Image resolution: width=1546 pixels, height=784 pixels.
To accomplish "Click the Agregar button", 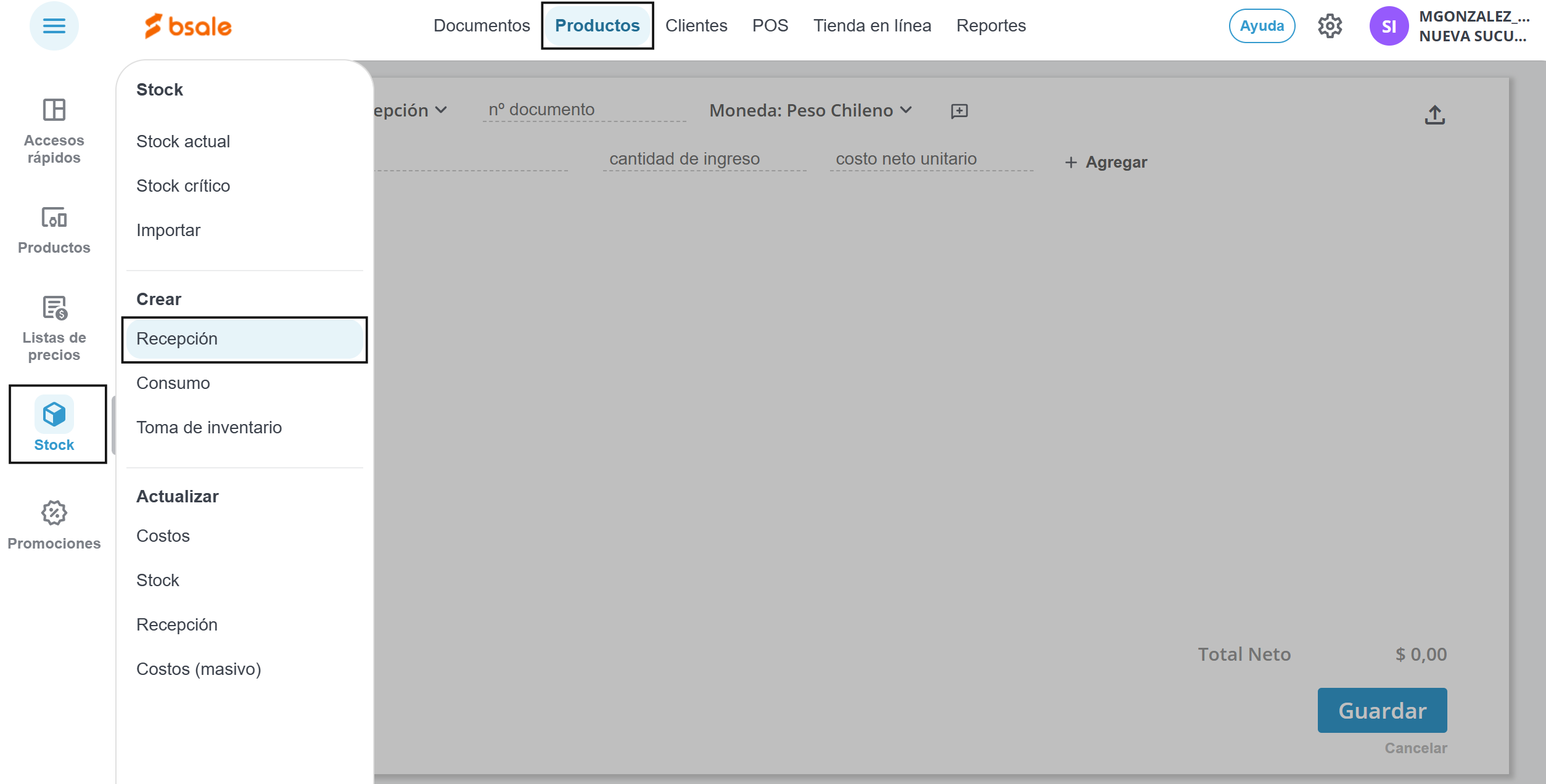I will (x=1106, y=162).
